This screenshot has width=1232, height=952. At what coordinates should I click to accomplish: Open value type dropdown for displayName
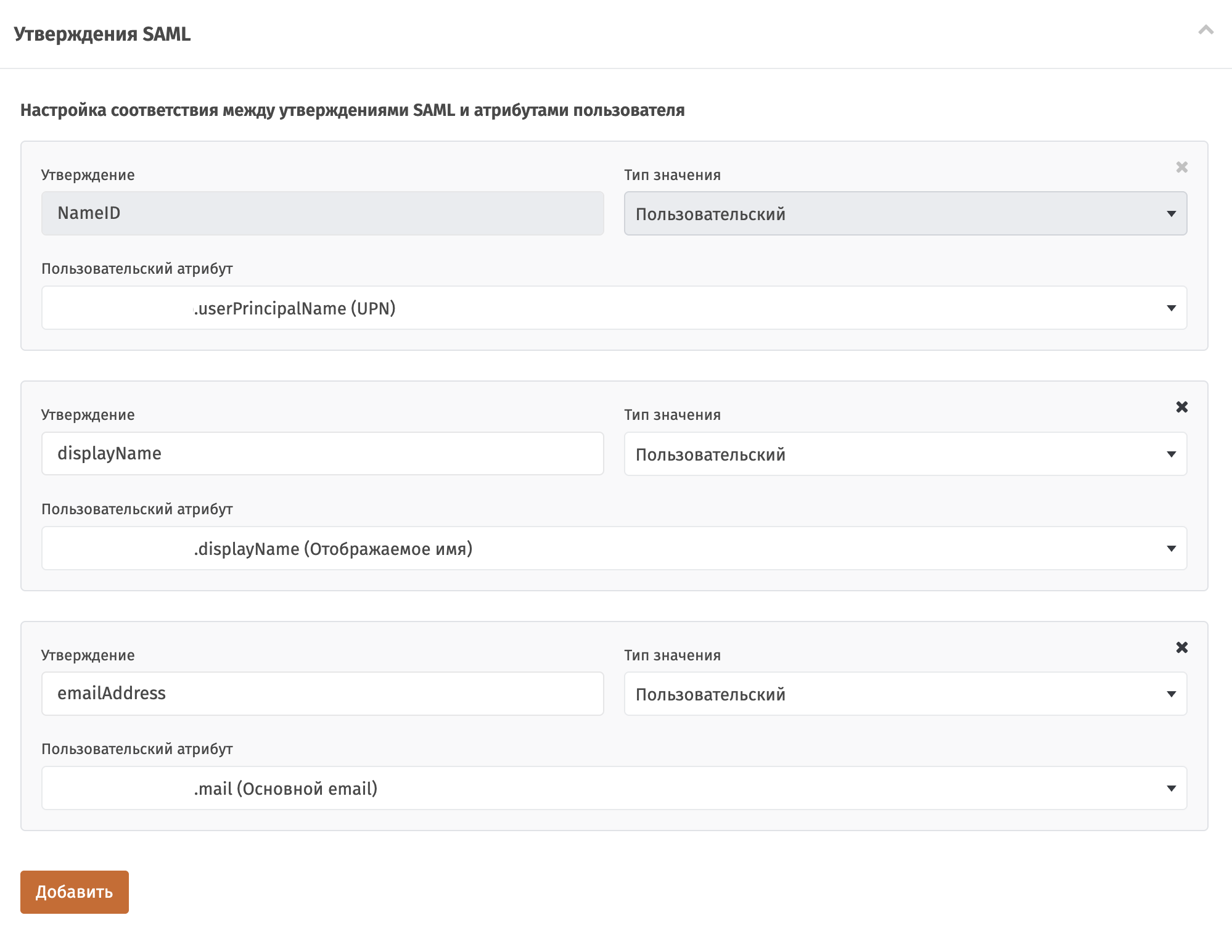pyautogui.click(x=905, y=454)
